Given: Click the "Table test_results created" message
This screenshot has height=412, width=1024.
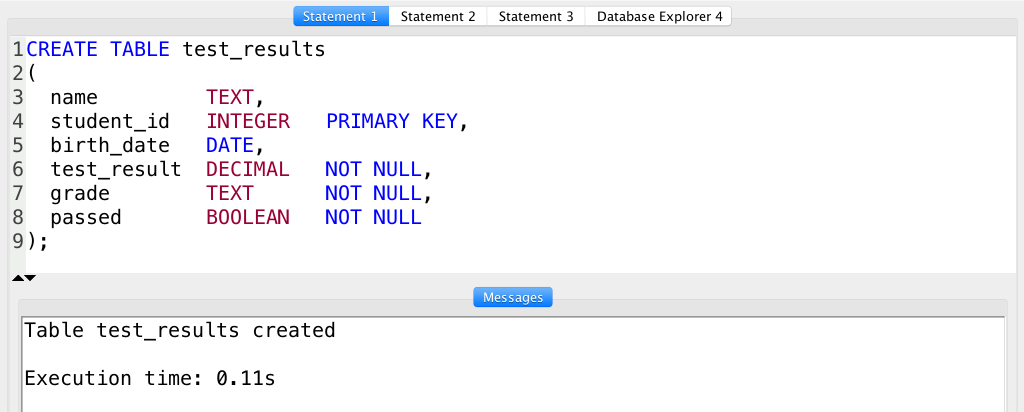Looking at the screenshot, I should (180, 330).
